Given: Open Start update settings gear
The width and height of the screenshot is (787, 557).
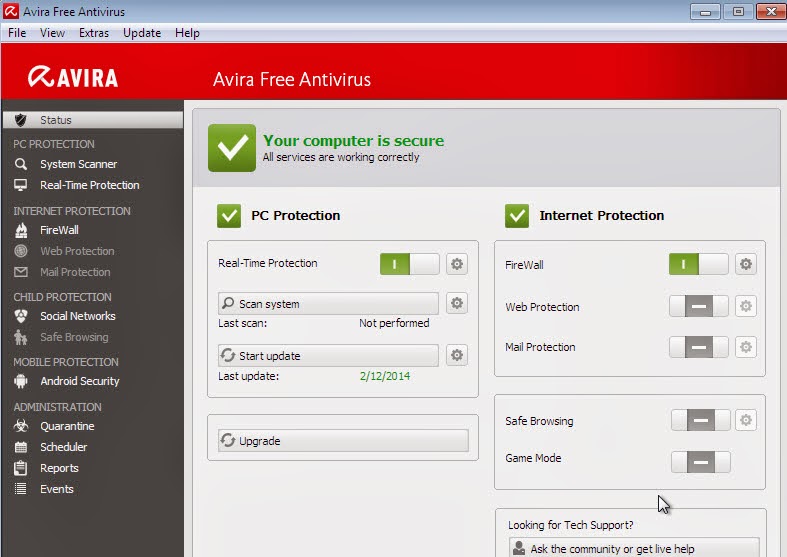Looking at the screenshot, I should click(x=457, y=355).
